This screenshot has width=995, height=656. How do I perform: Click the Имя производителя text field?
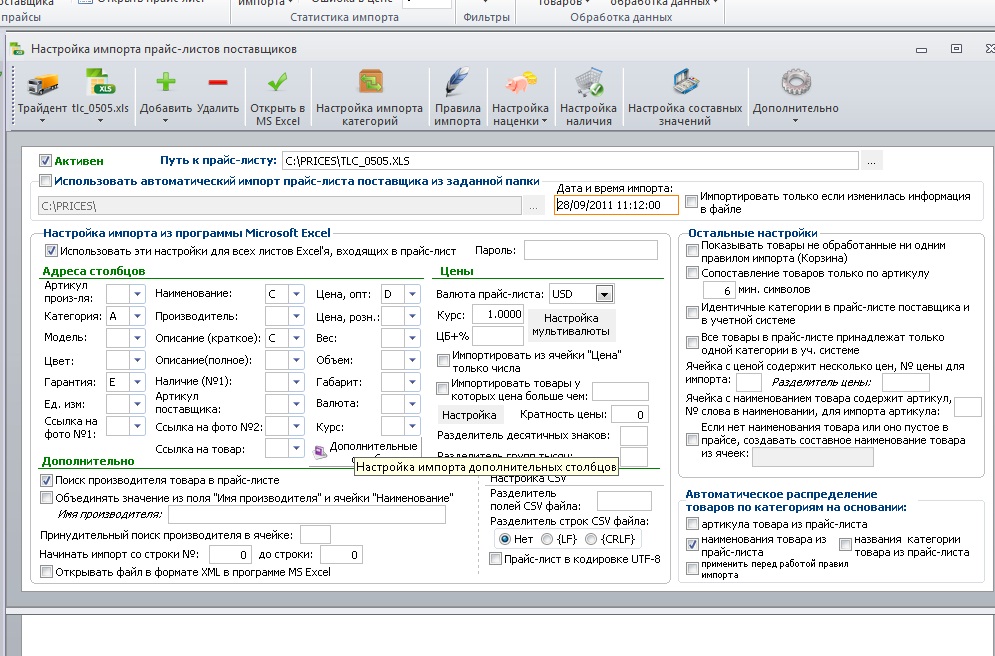coord(306,515)
